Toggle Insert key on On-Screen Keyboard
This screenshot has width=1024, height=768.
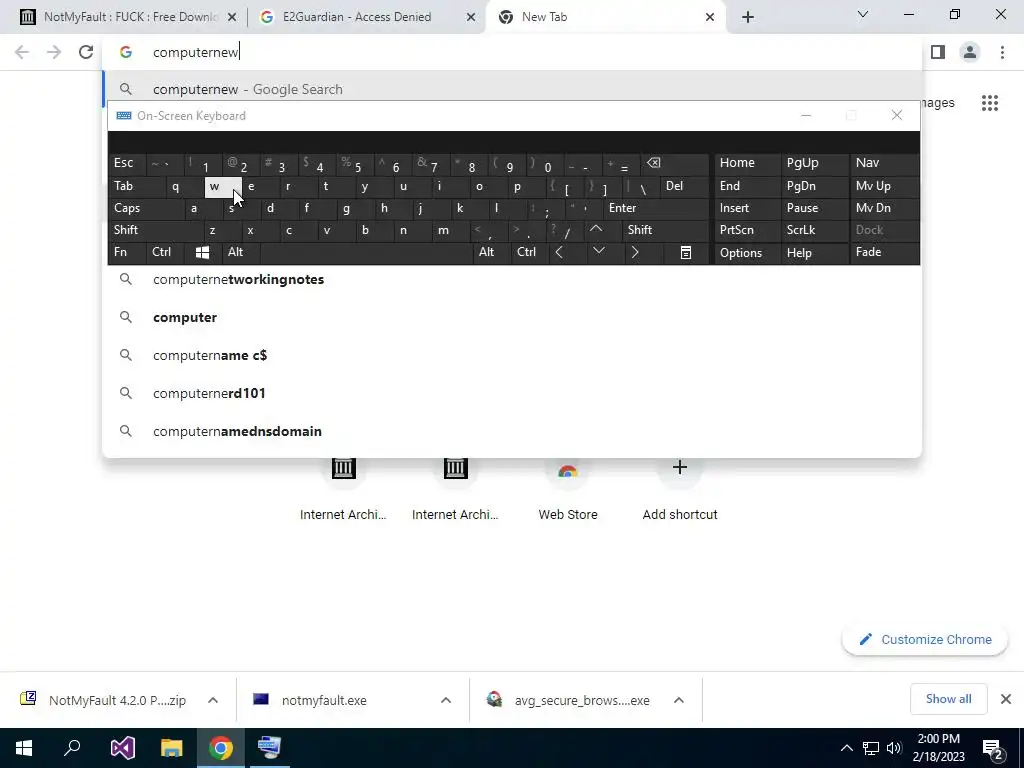tap(746, 208)
